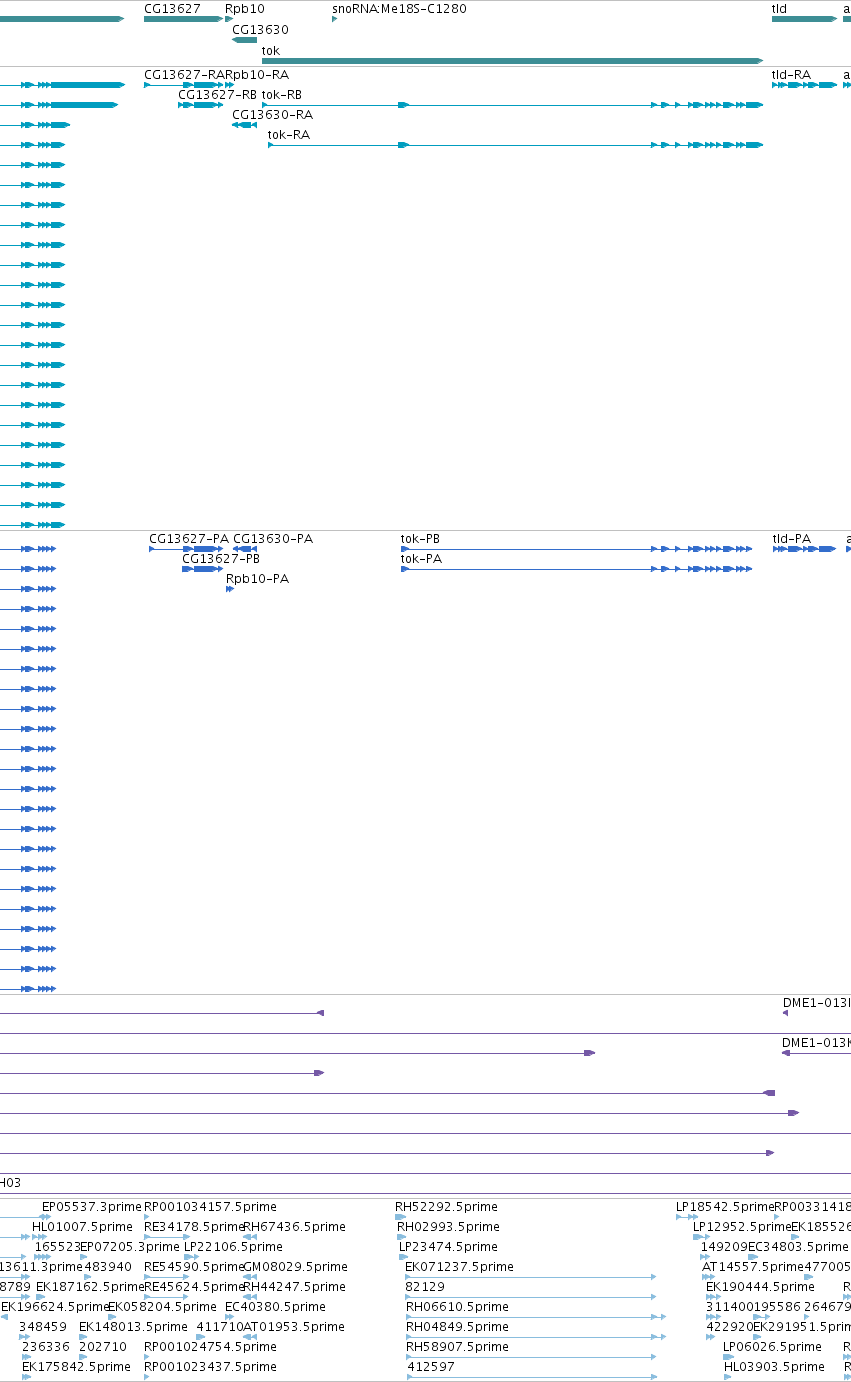
Task: Click EST EK187162.5prime
Action: pyautogui.click(x=90, y=1287)
